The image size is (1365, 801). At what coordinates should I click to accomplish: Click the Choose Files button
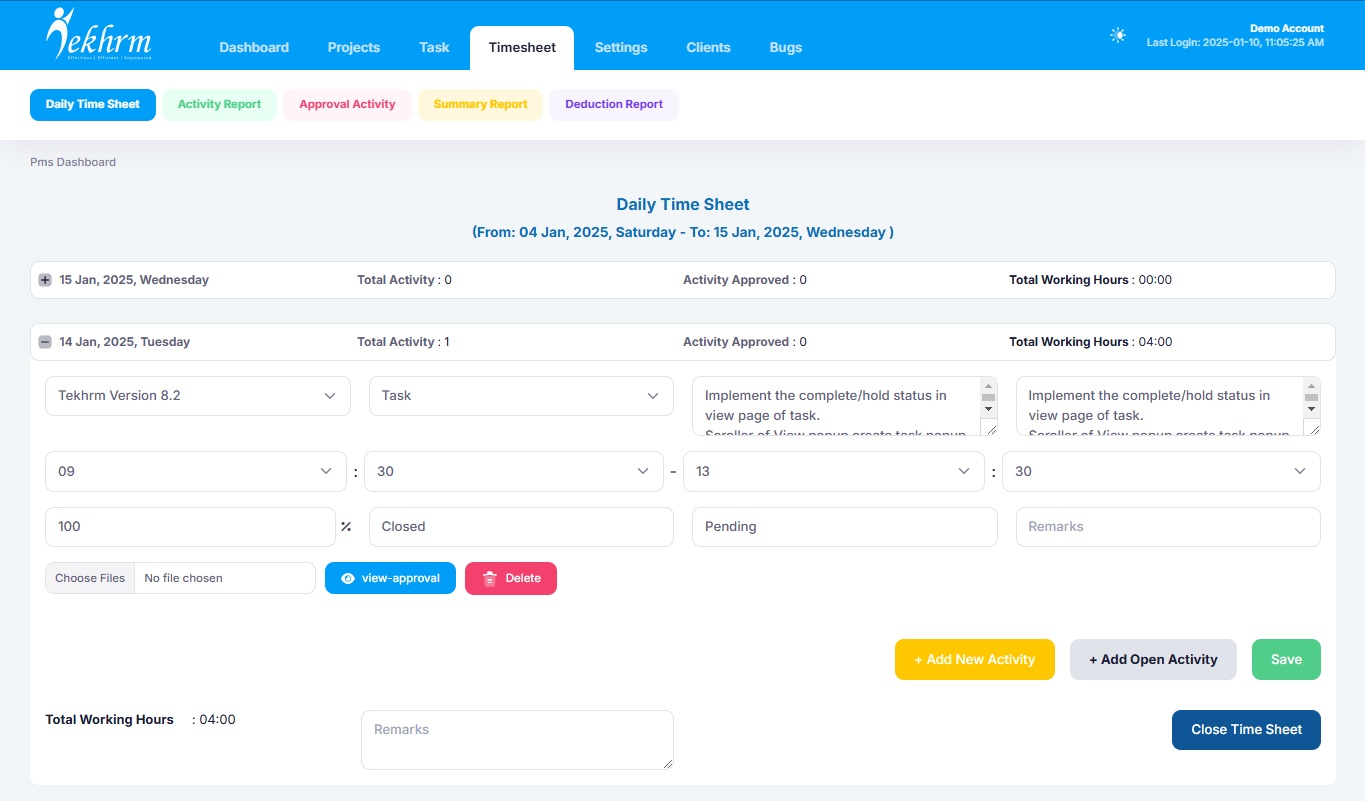[x=90, y=578]
